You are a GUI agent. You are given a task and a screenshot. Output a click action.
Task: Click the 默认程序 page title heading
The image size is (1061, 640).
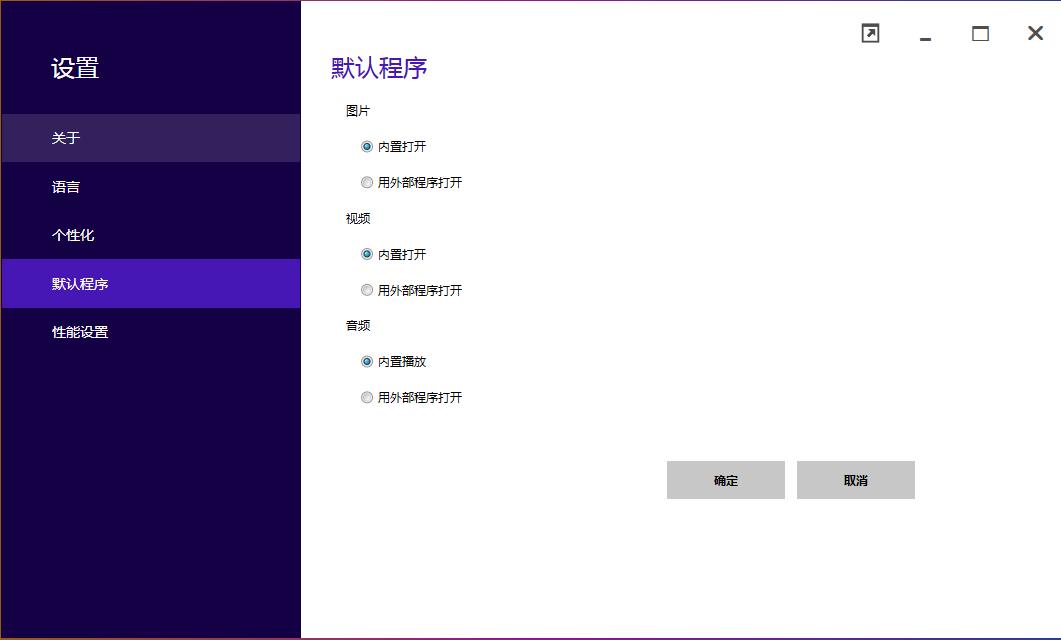coord(378,67)
